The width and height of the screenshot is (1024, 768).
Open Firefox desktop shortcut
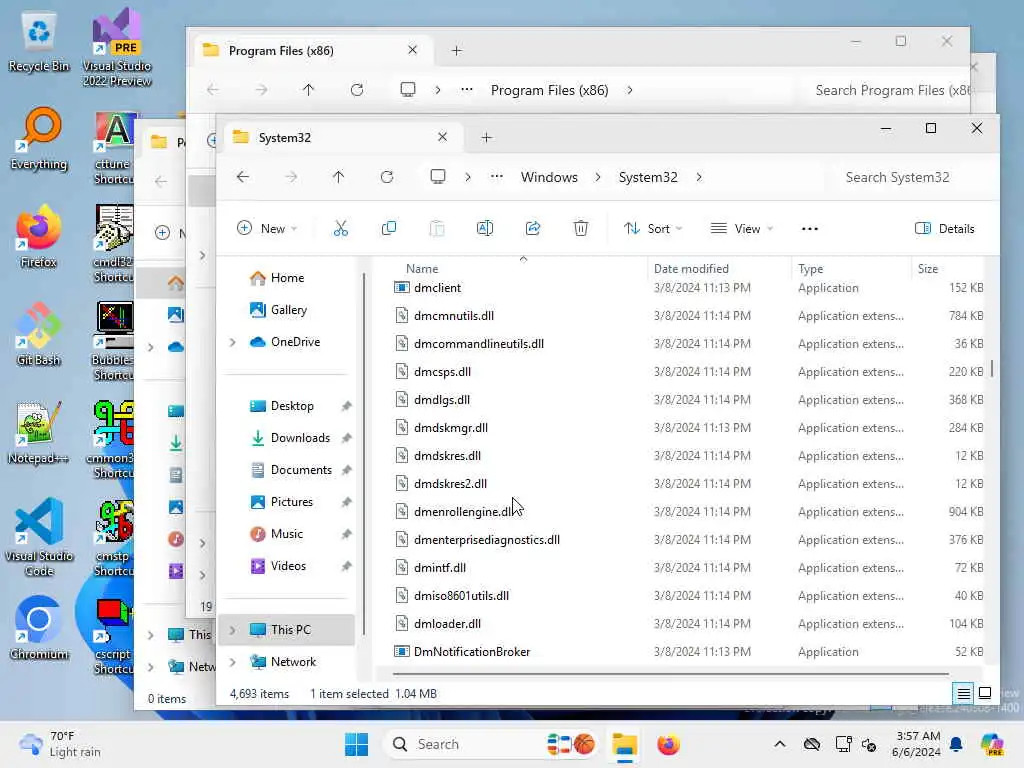38,236
